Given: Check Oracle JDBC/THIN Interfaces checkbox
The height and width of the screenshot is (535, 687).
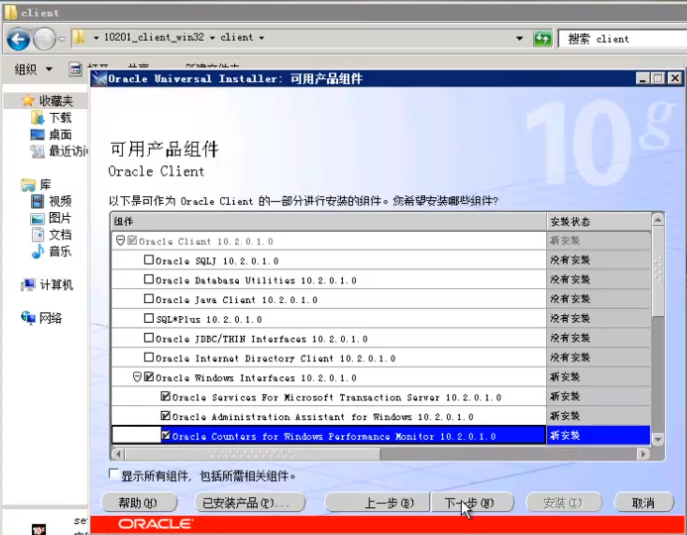Looking at the screenshot, I should click(149, 338).
